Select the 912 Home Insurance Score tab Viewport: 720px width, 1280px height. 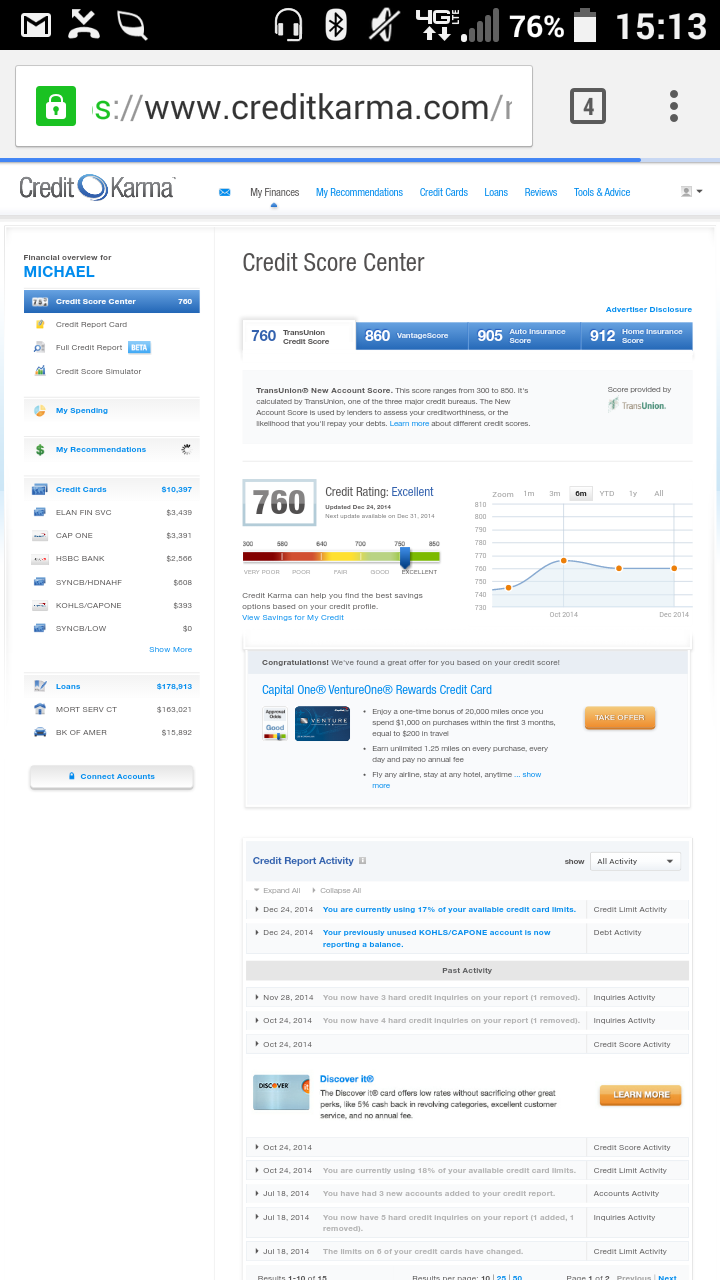point(637,336)
